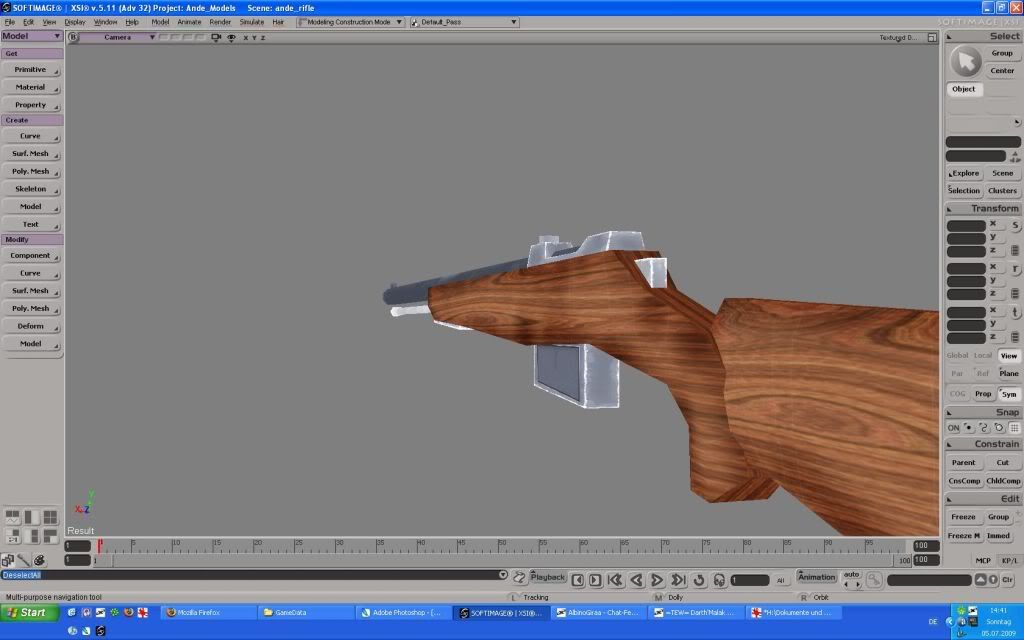Jump to the first frame button
Viewport: 1024px width, 640px height.
pos(615,580)
